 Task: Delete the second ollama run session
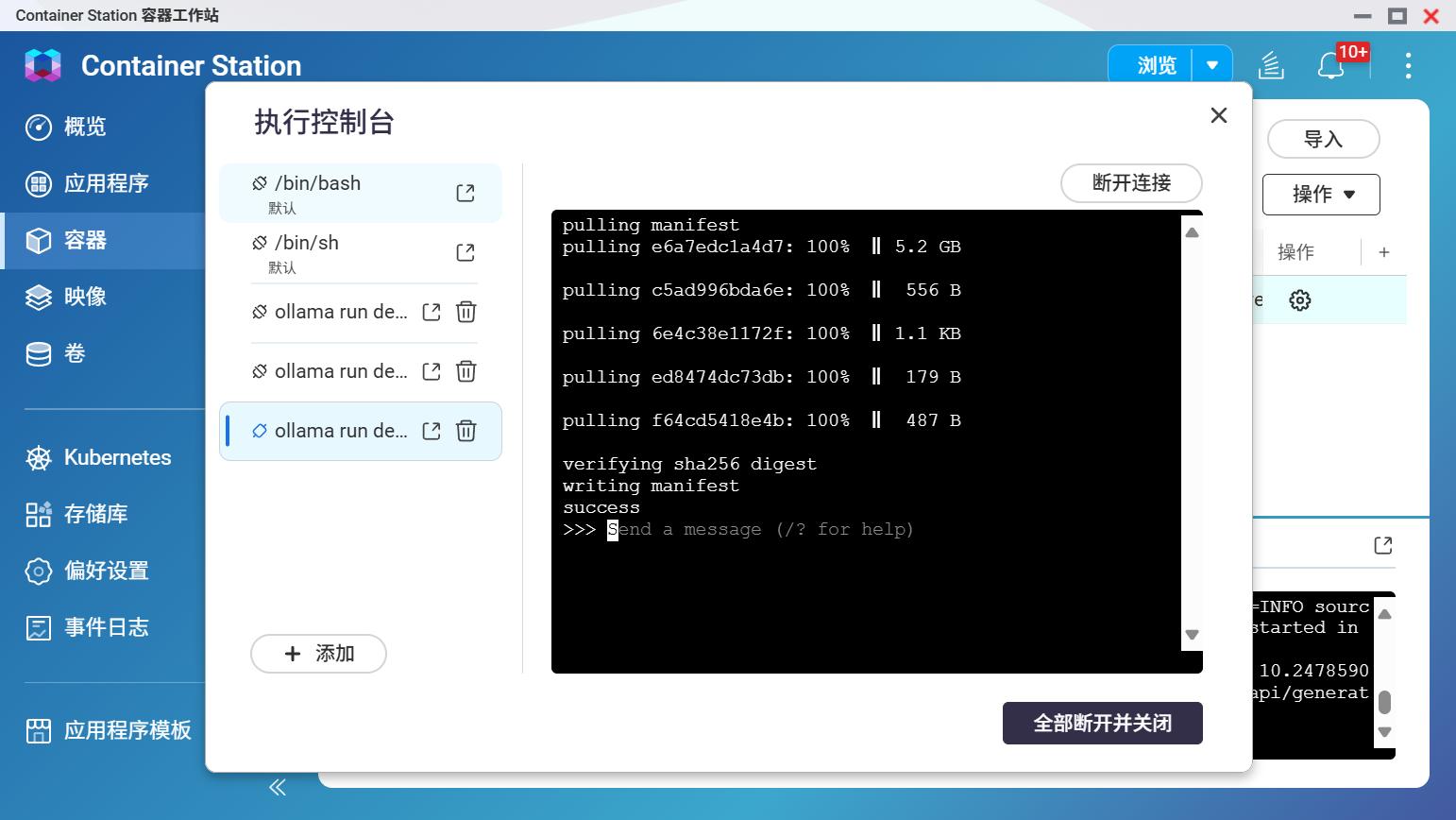point(466,371)
